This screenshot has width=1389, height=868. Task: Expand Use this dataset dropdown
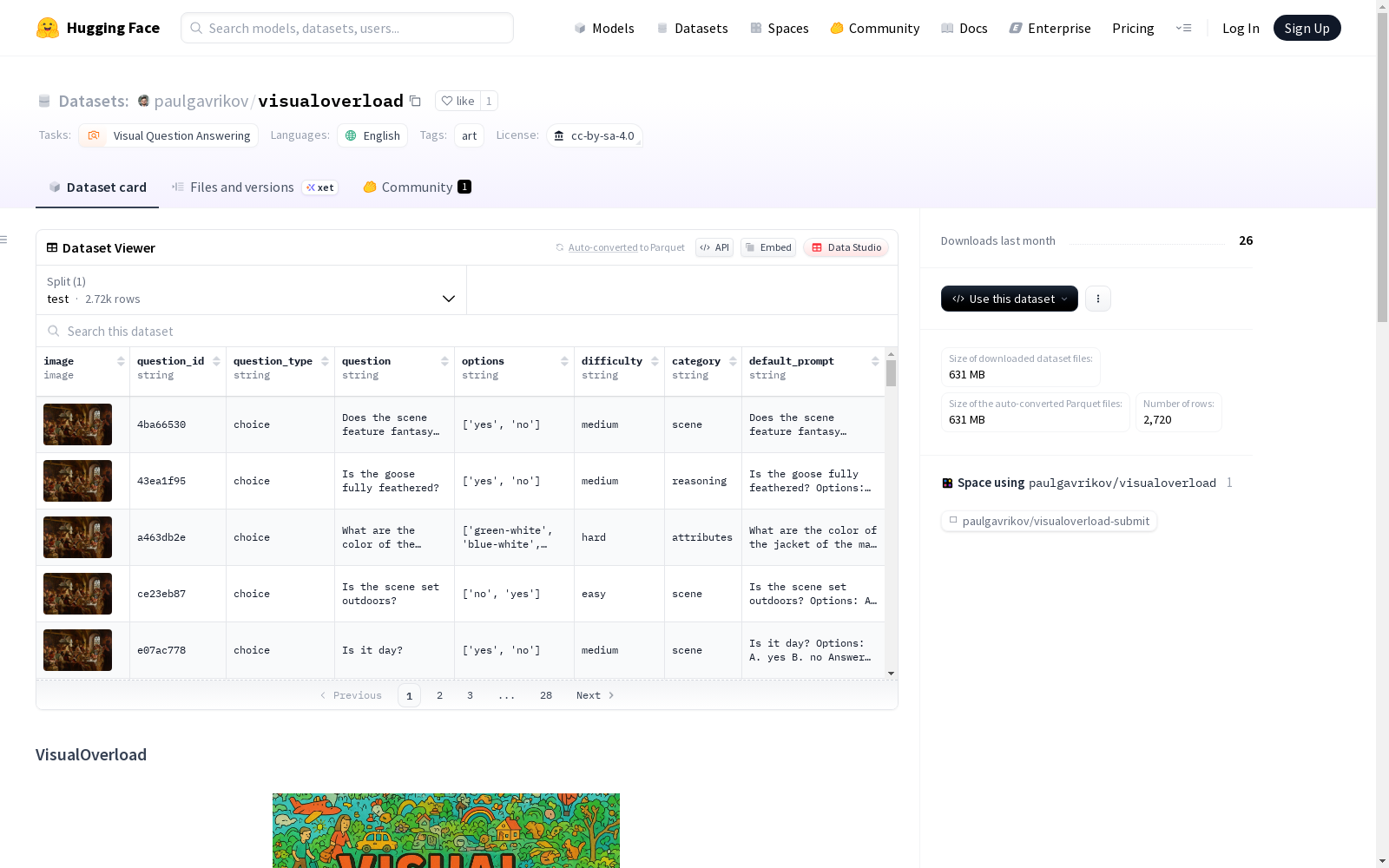tap(1010, 299)
